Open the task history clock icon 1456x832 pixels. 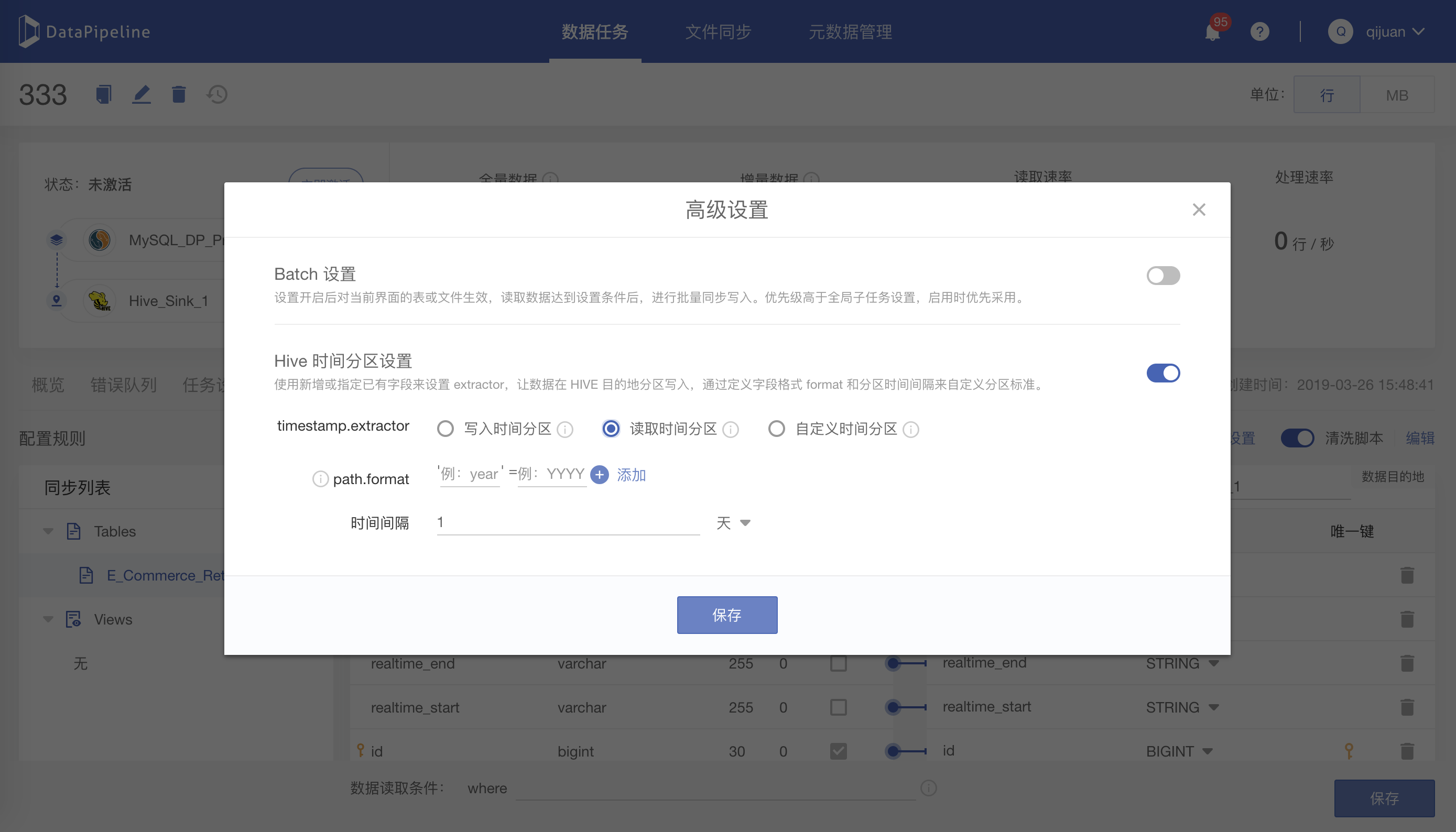pos(217,94)
